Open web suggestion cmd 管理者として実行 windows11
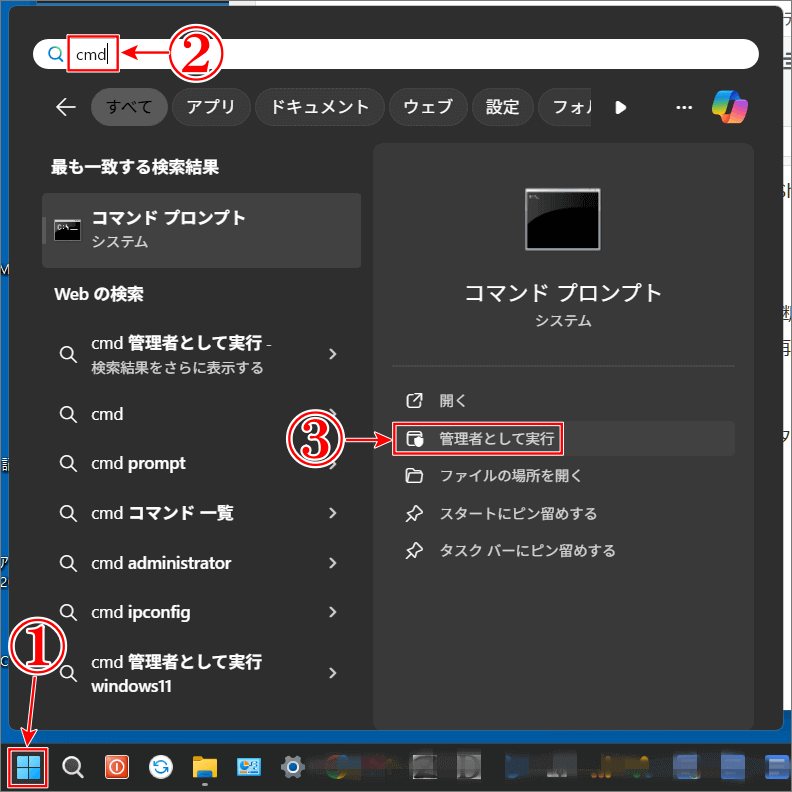 pyautogui.click(x=202, y=673)
